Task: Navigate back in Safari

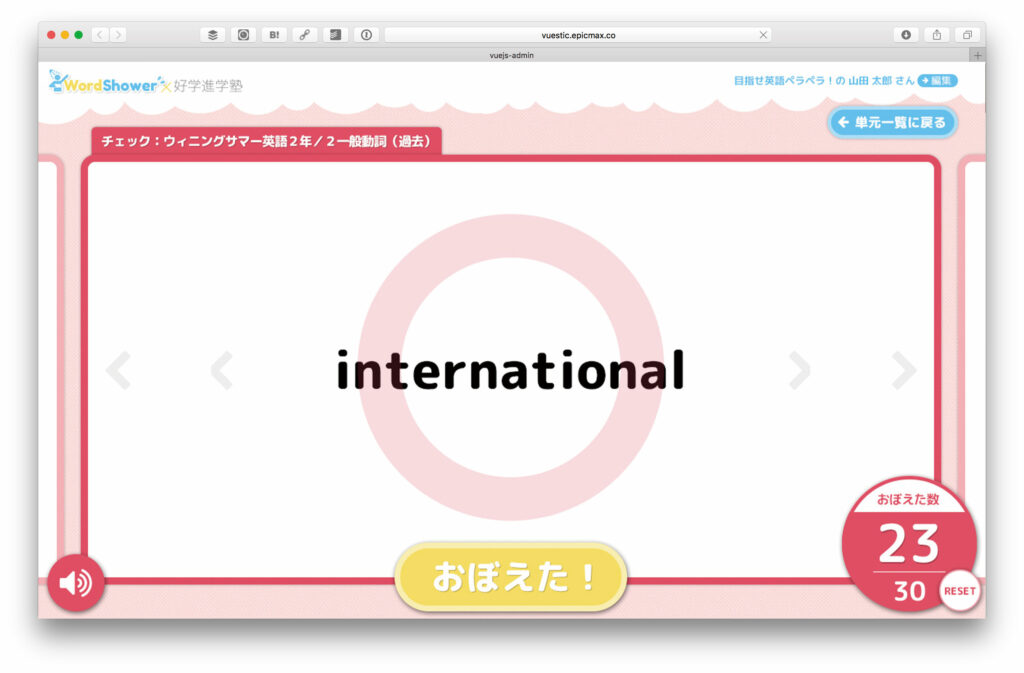Action: pyautogui.click(x=100, y=35)
